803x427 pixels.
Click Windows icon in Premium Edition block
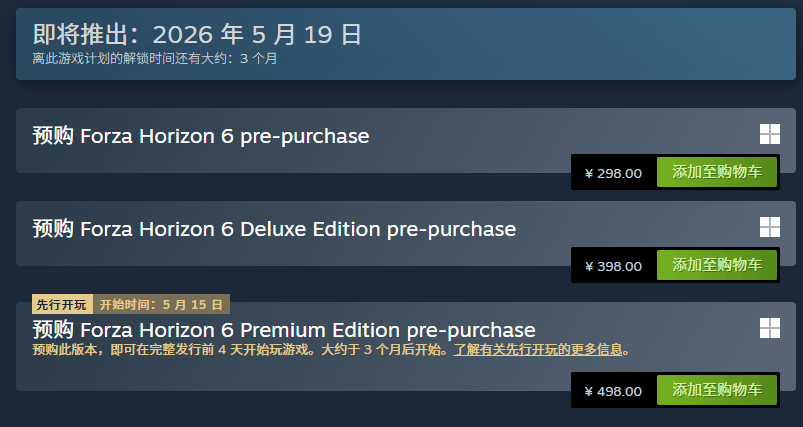tap(769, 328)
